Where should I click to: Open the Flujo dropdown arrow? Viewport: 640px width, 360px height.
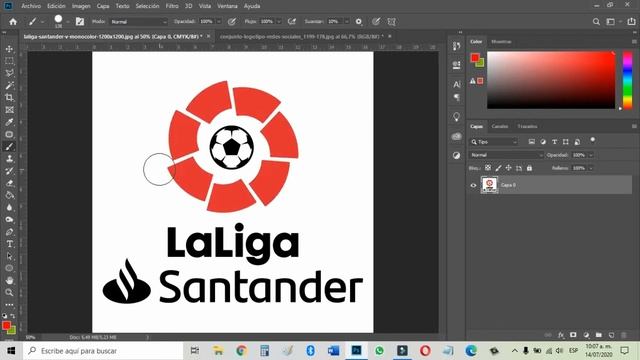[279, 22]
